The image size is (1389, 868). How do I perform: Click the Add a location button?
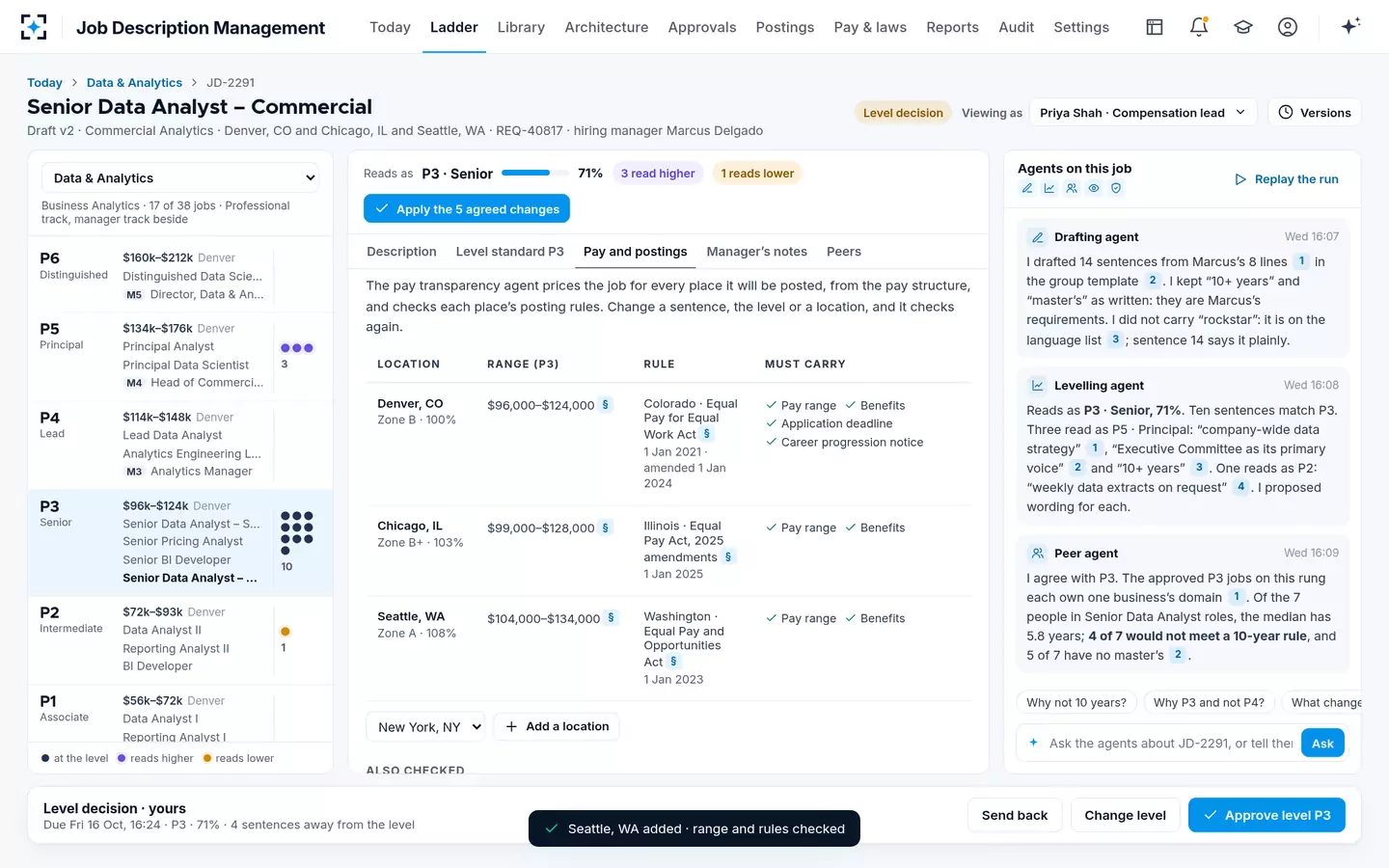[557, 726]
